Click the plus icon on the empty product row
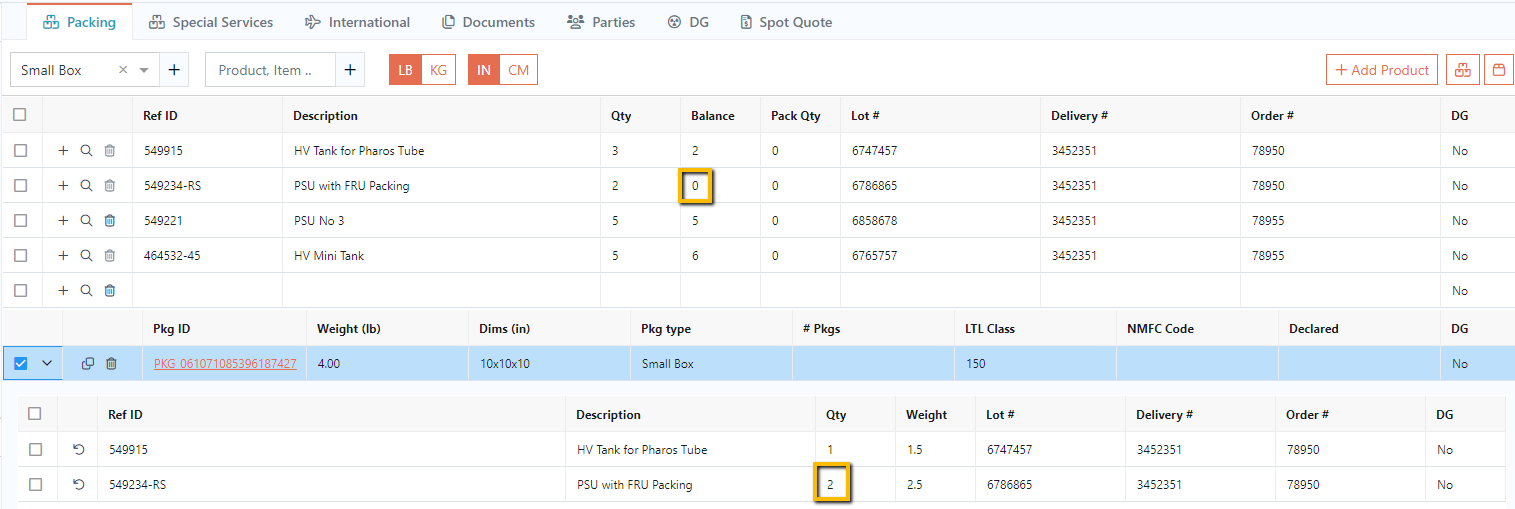This screenshot has height=509, width=1515. tap(63, 290)
